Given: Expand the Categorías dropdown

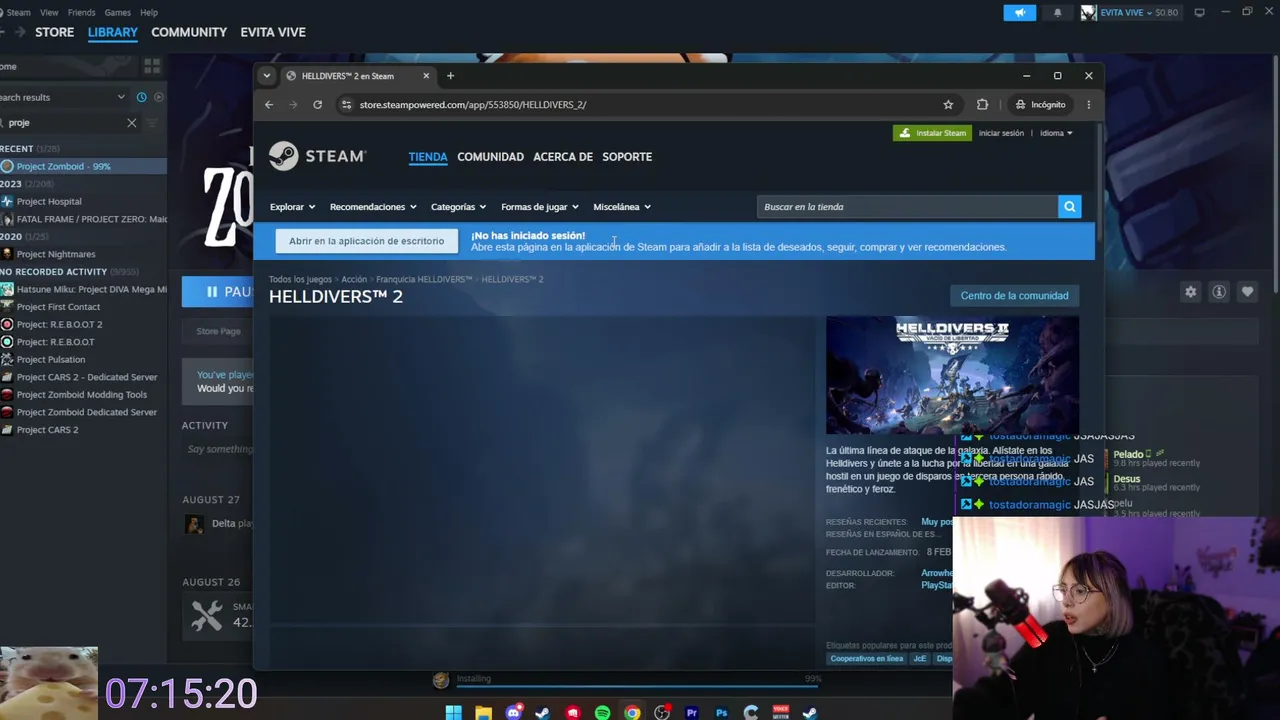Looking at the screenshot, I should pyautogui.click(x=458, y=207).
